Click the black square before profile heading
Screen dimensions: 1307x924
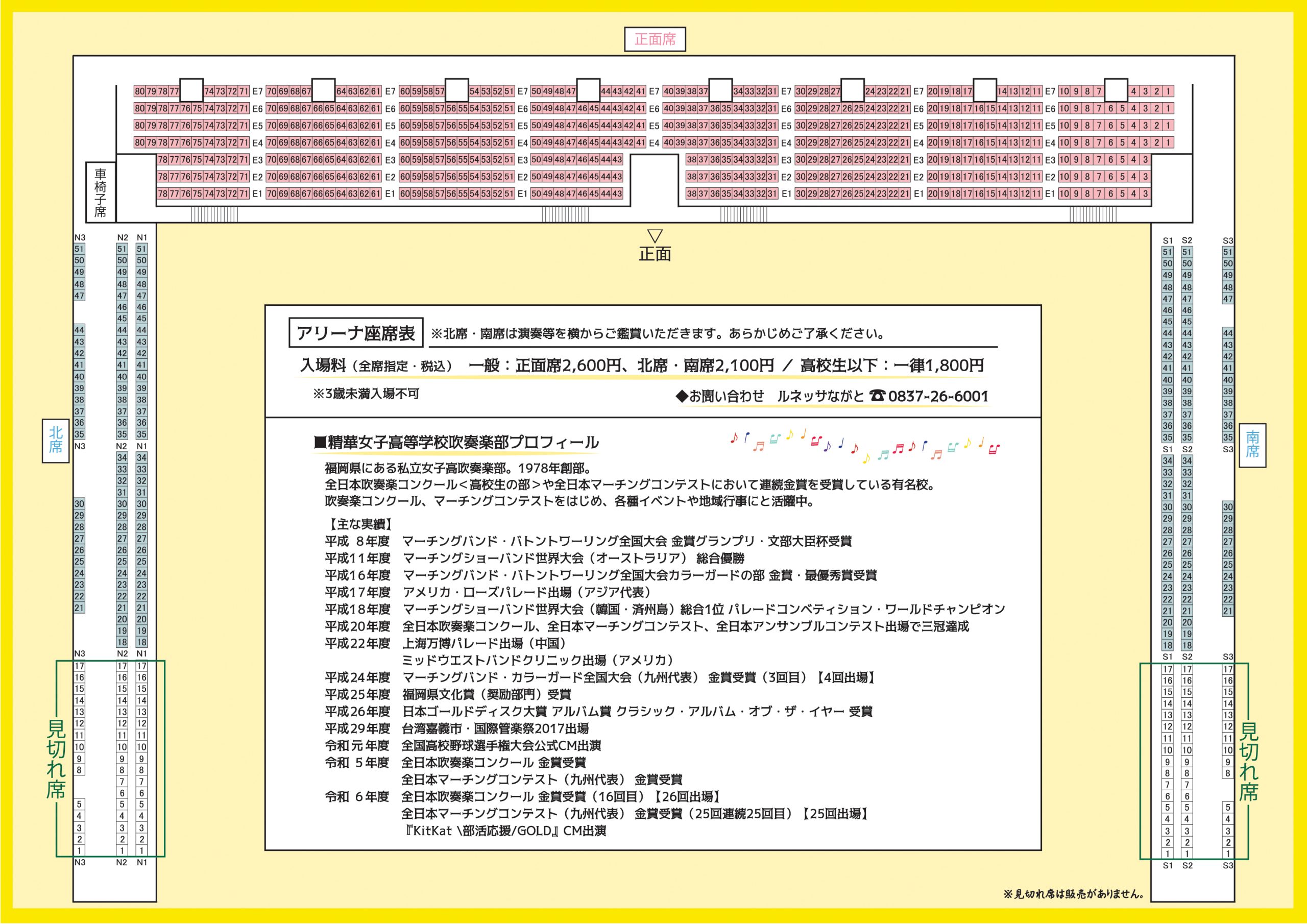(x=320, y=443)
